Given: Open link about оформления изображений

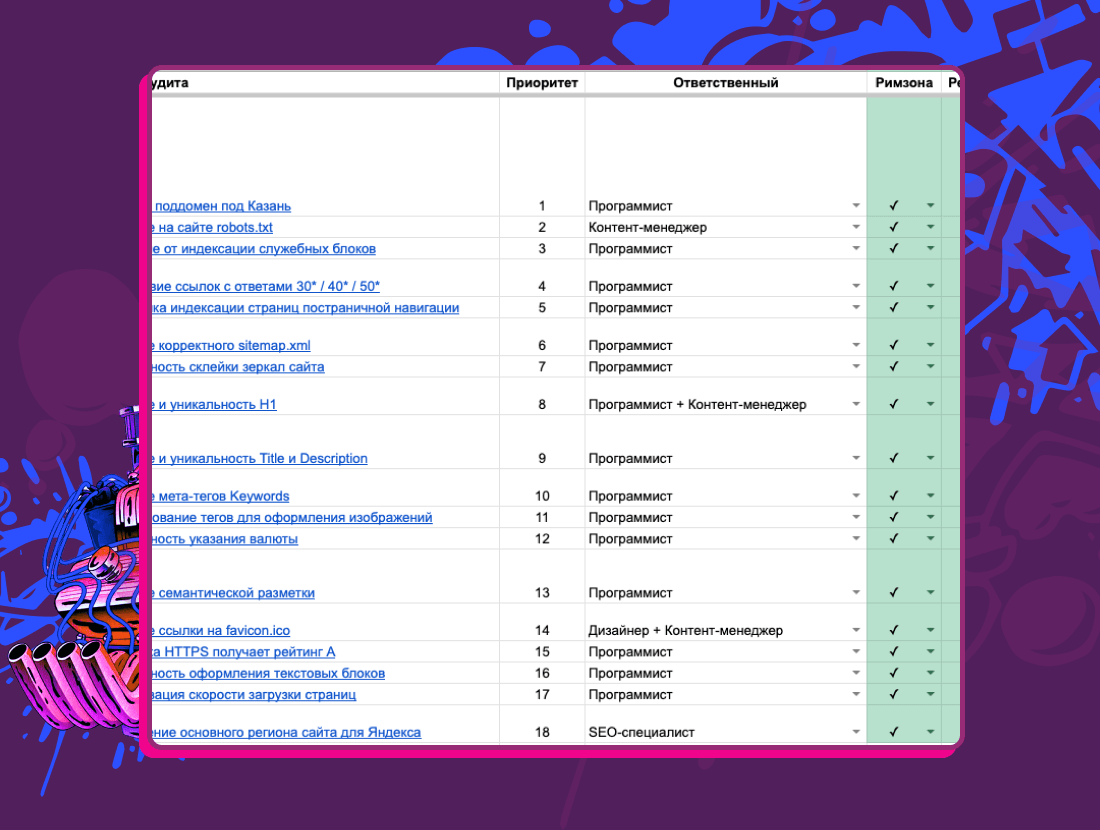Looking at the screenshot, I should pos(293,518).
